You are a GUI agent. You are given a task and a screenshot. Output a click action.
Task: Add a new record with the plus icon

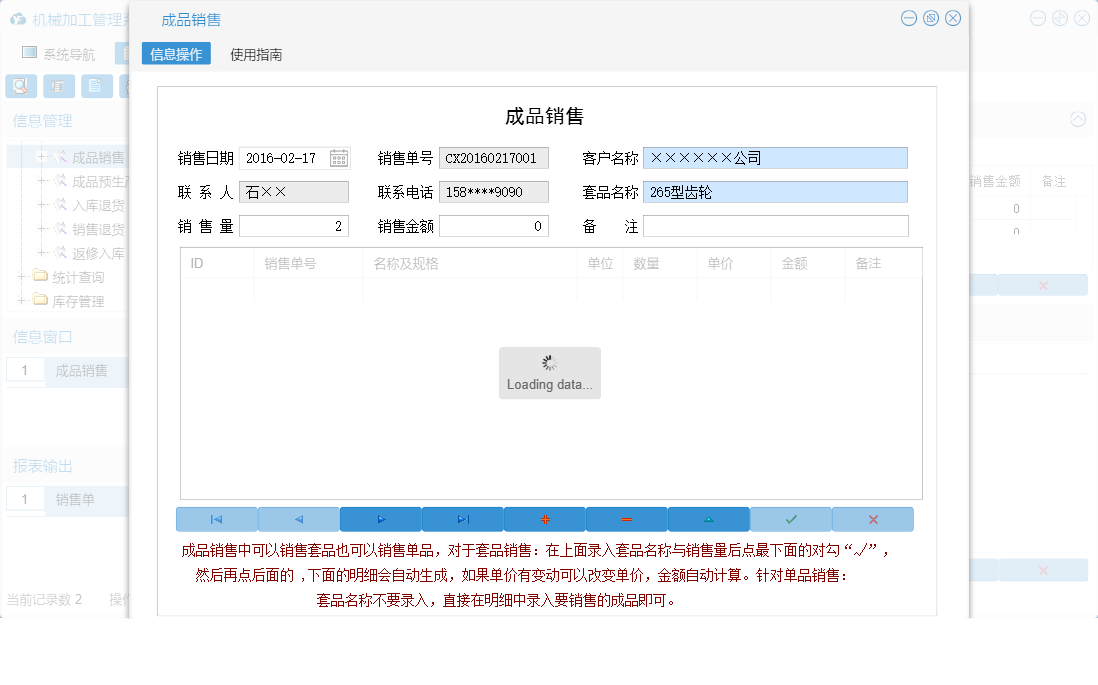545,518
